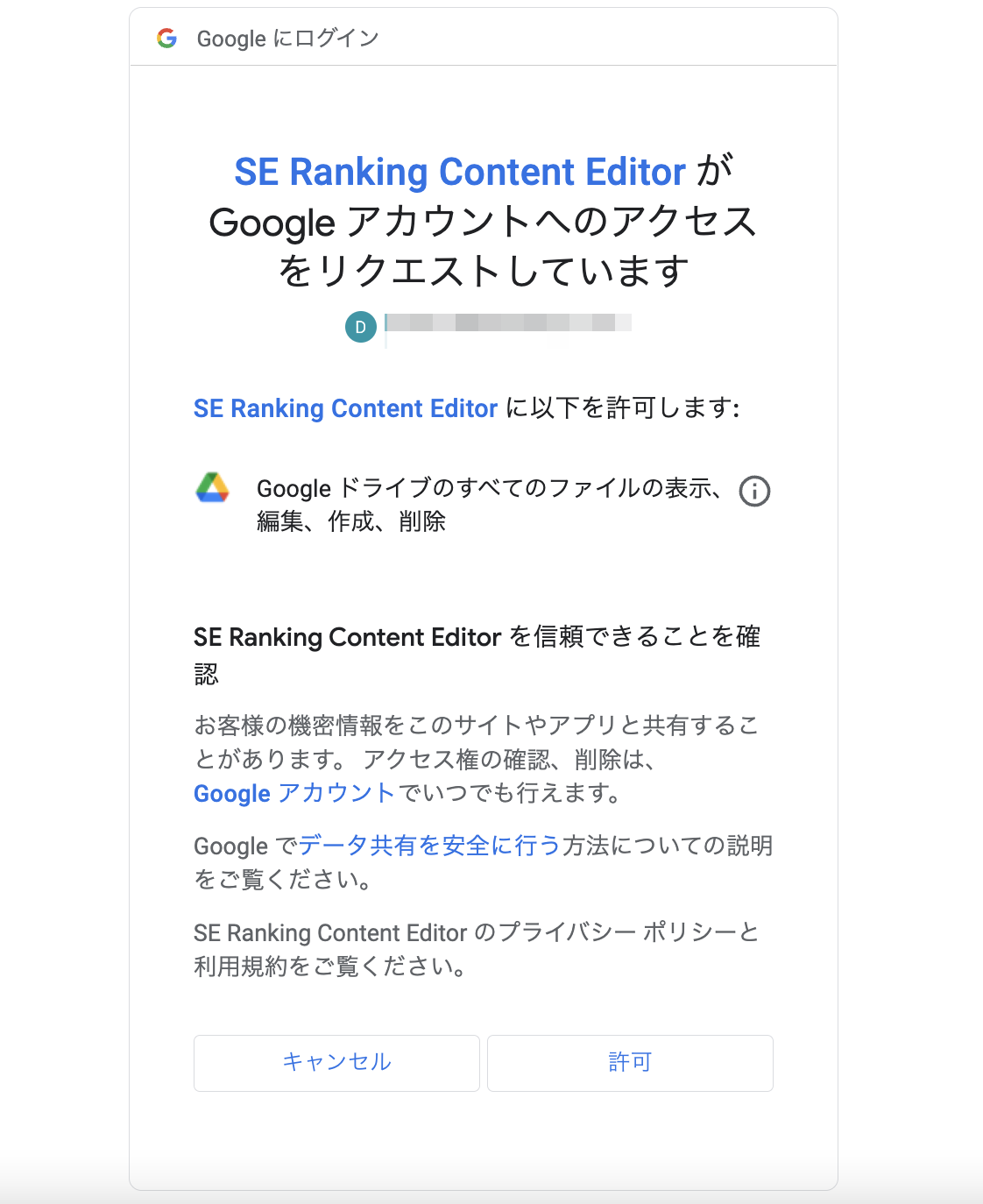The height and width of the screenshot is (1204, 983).
Task: Click the お客様の機密情報 paragraph
Action: click(x=476, y=759)
